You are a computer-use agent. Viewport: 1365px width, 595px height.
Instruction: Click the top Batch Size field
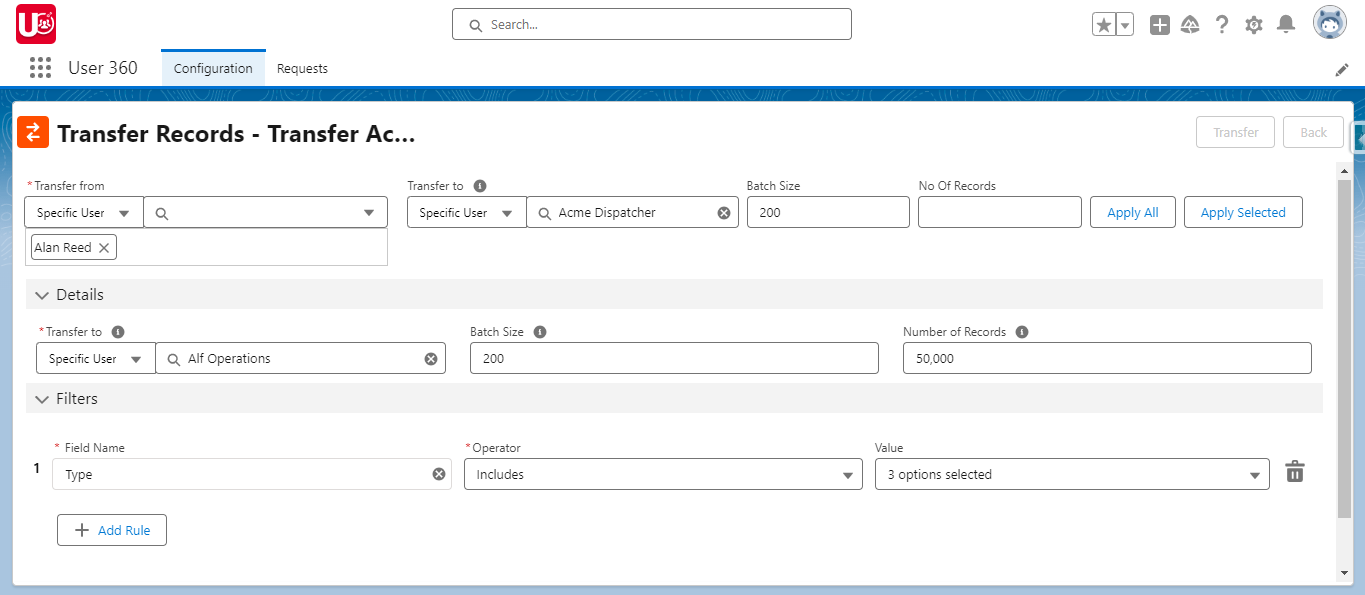pyautogui.click(x=828, y=212)
